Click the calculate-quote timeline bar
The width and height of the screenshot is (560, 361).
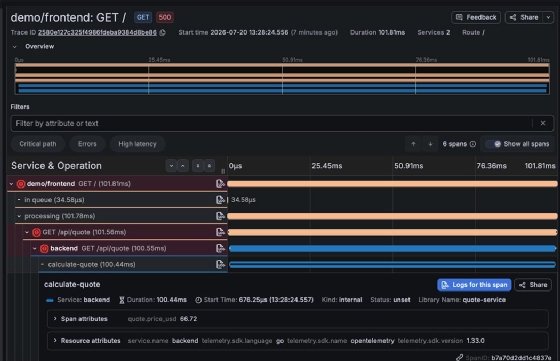pyautogui.click(x=392, y=265)
